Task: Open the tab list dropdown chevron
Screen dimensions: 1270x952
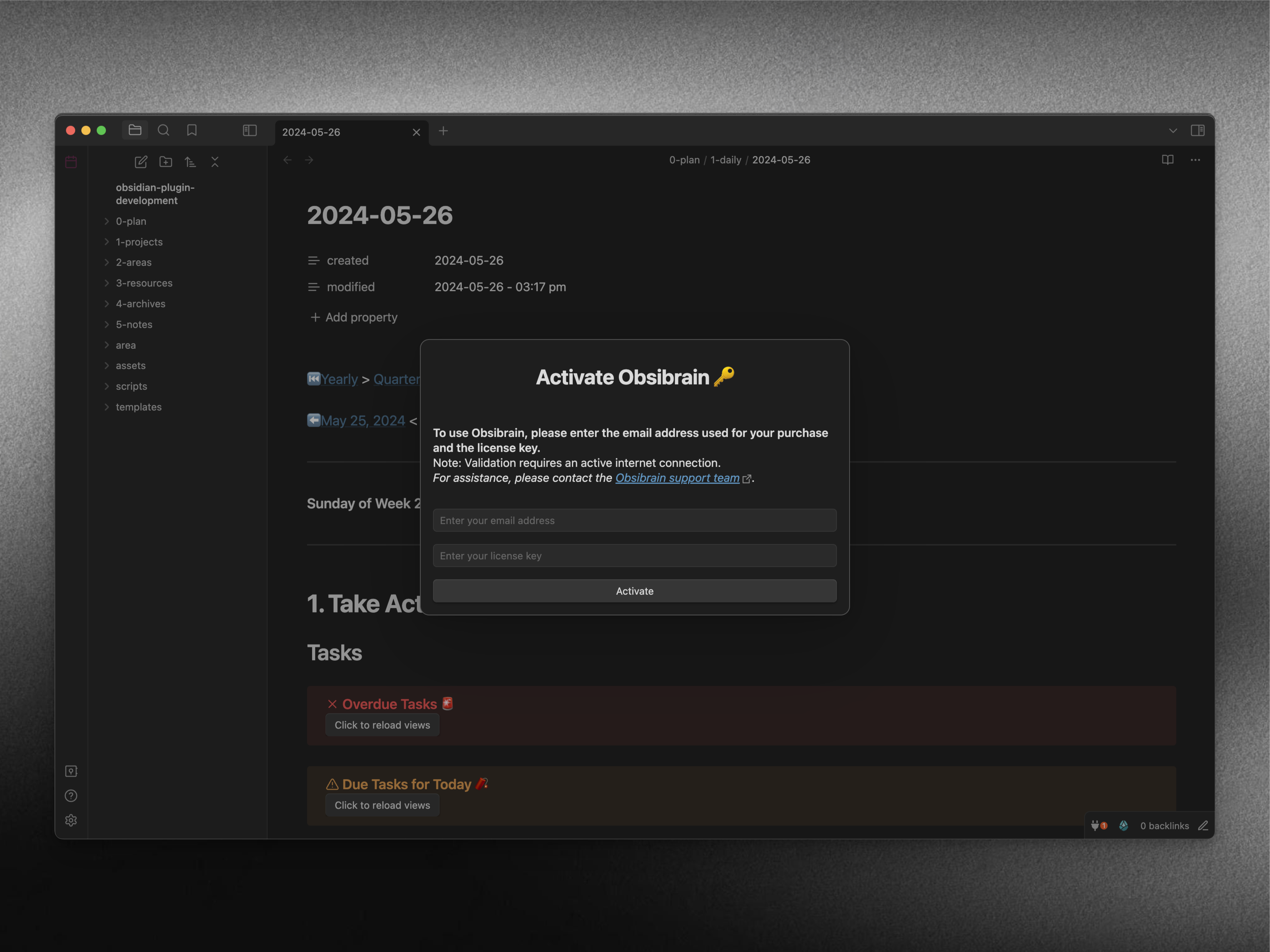Action: pos(1172,131)
